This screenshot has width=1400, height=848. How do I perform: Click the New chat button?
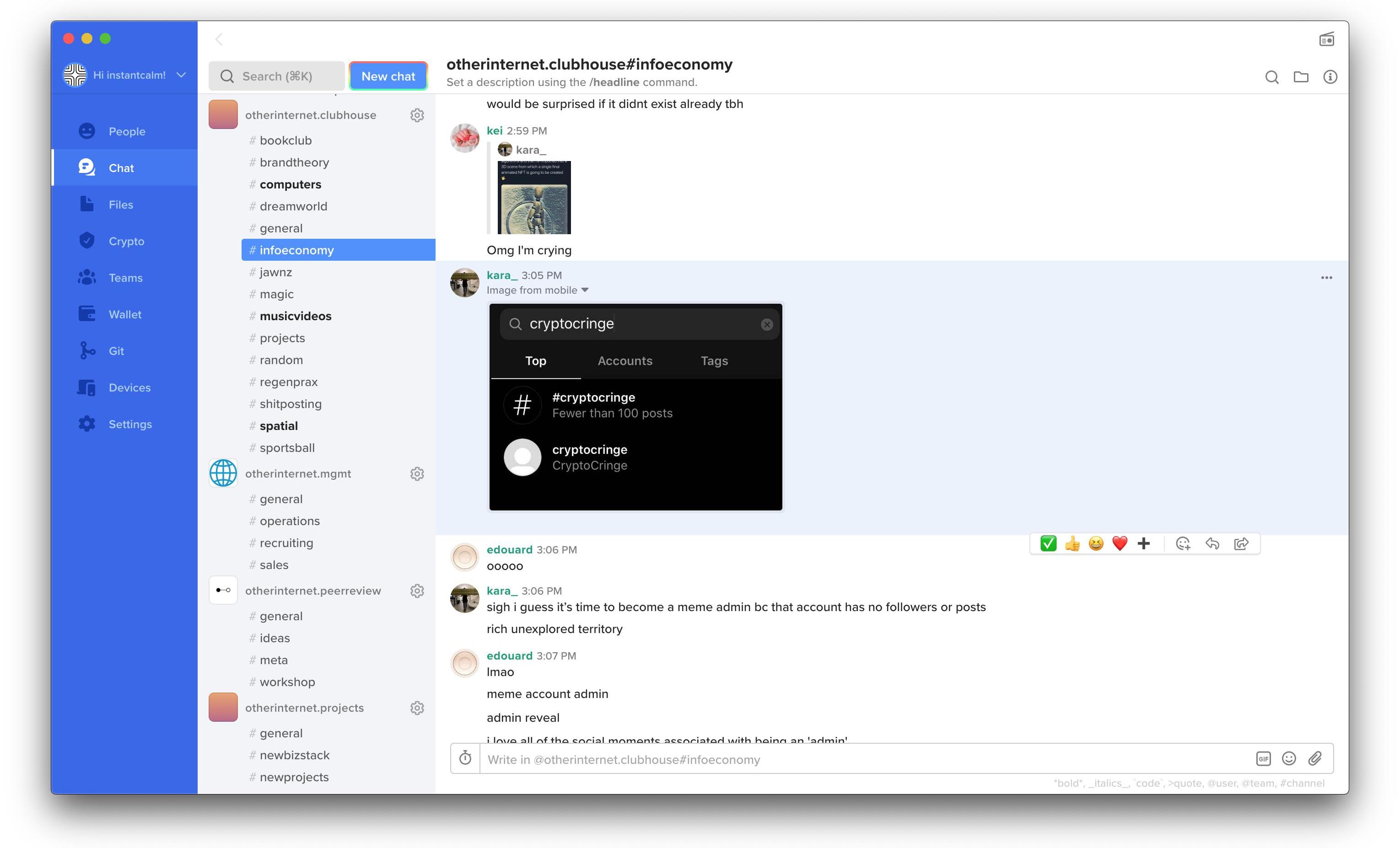(388, 76)
